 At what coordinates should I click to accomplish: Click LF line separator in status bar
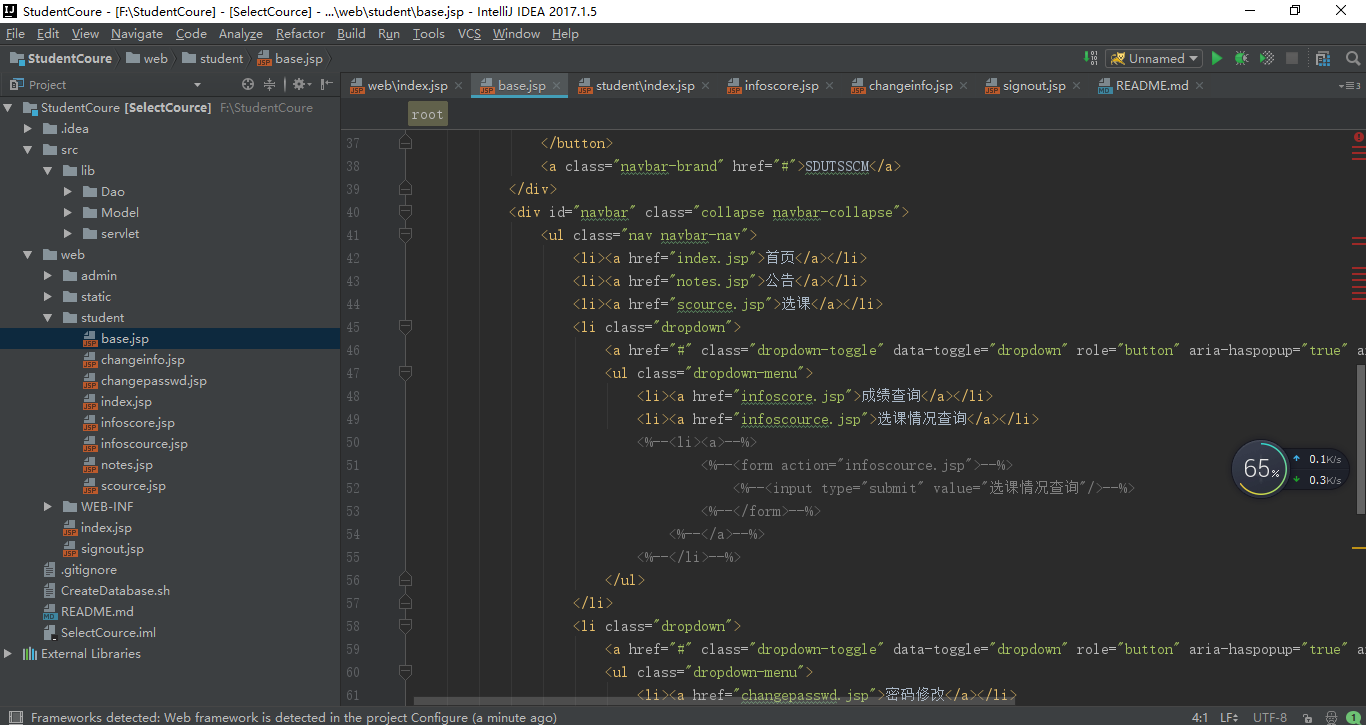tap(1229, 717)
